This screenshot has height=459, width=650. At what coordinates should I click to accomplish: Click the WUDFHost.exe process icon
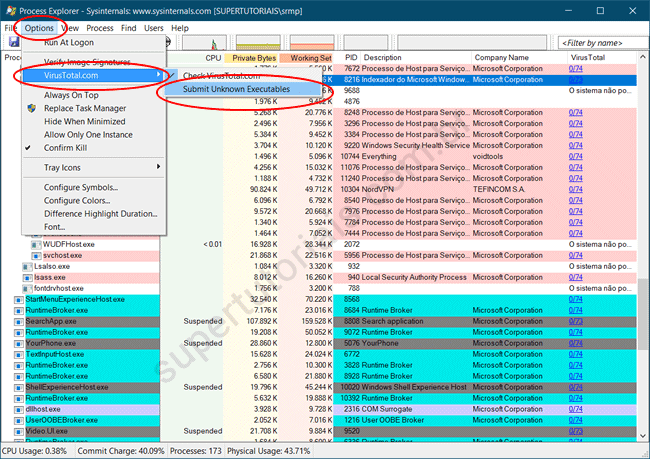(x=36, y=243)
